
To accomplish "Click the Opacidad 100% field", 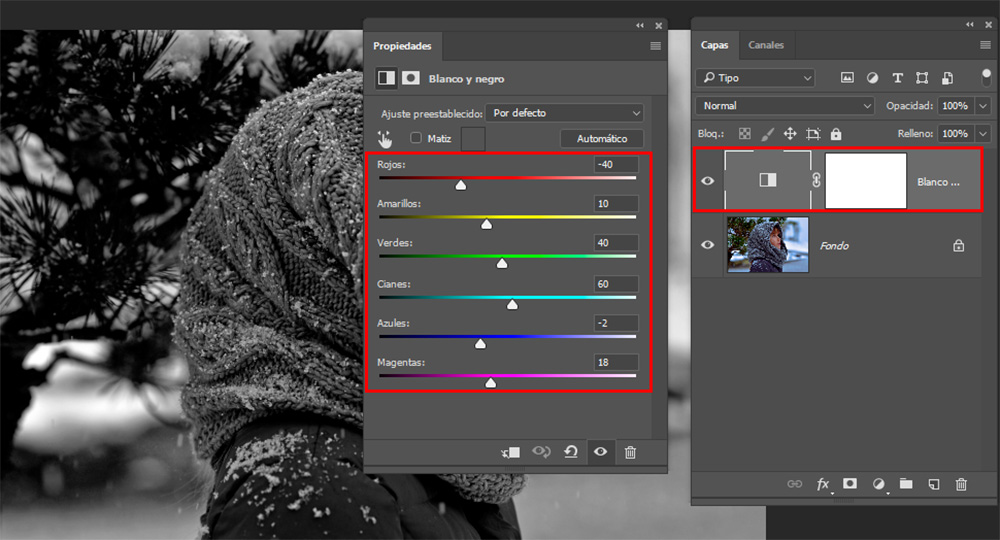I will coord(957,106).
